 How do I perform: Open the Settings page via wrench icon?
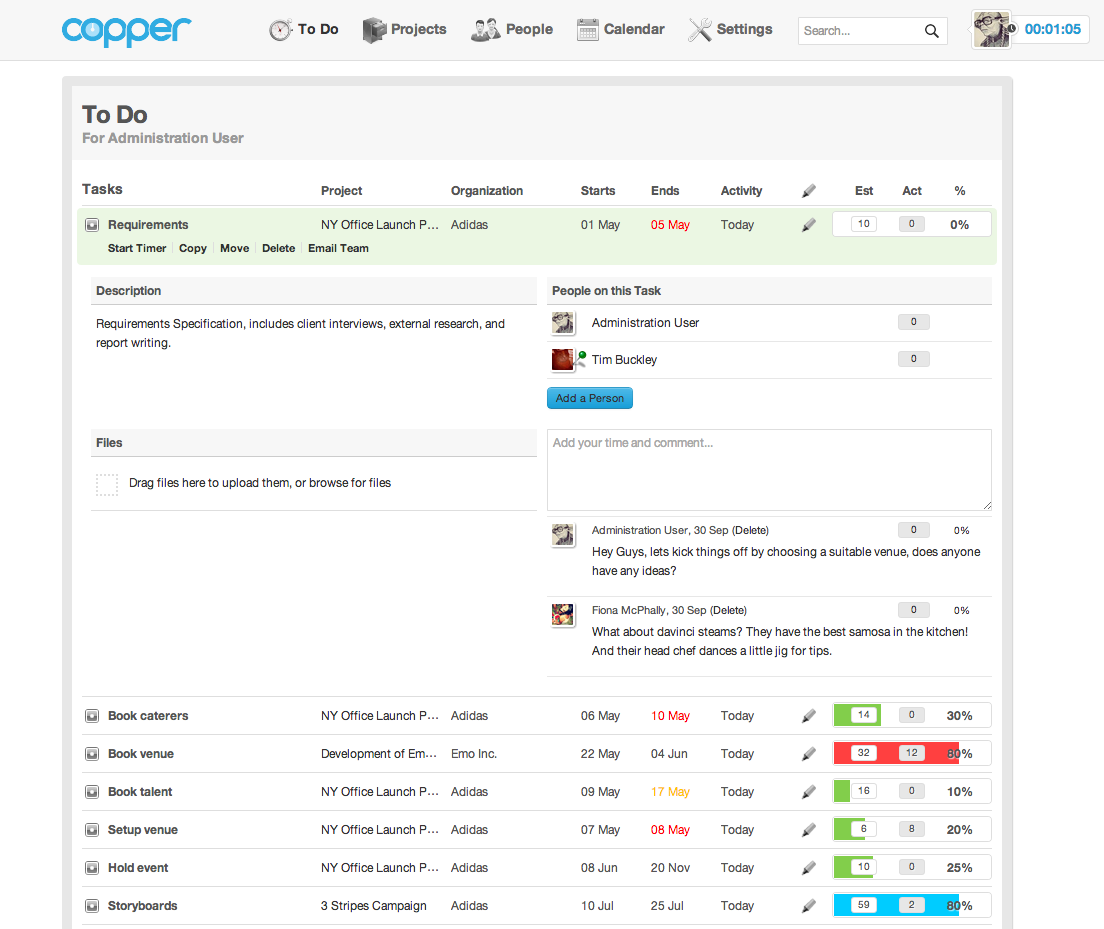click(698, 29)
